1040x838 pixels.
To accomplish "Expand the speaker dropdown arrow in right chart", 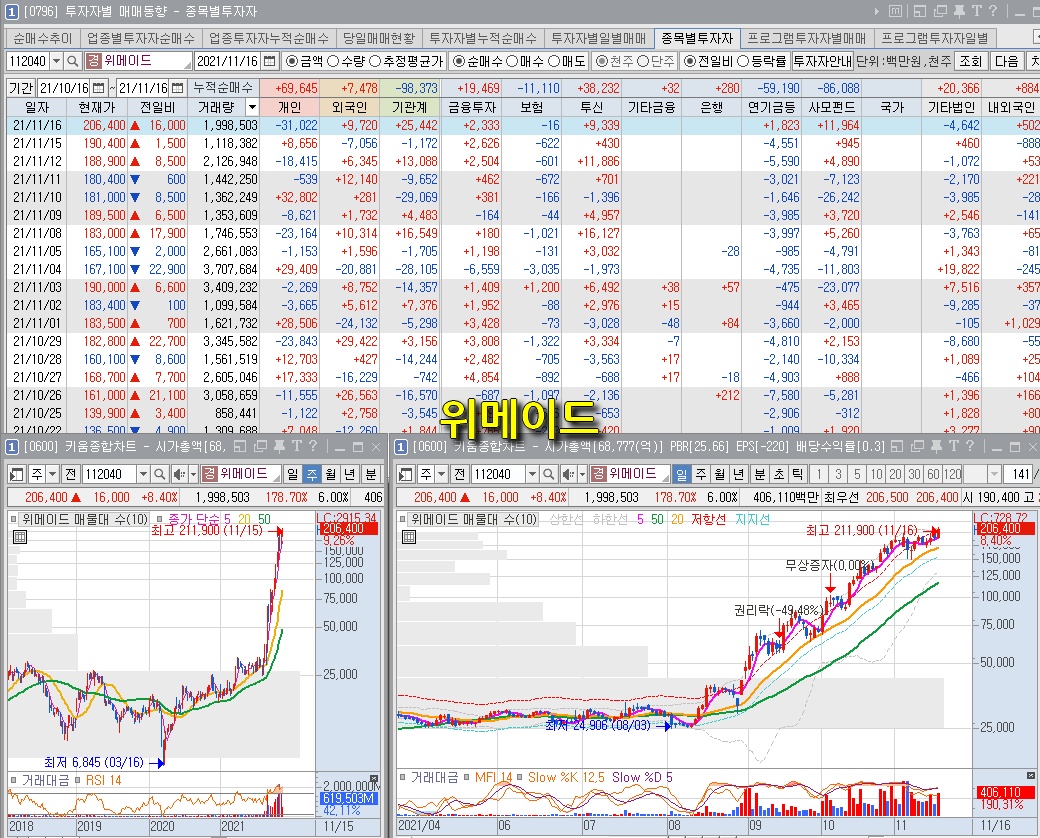I will click(x=582, y=474).
